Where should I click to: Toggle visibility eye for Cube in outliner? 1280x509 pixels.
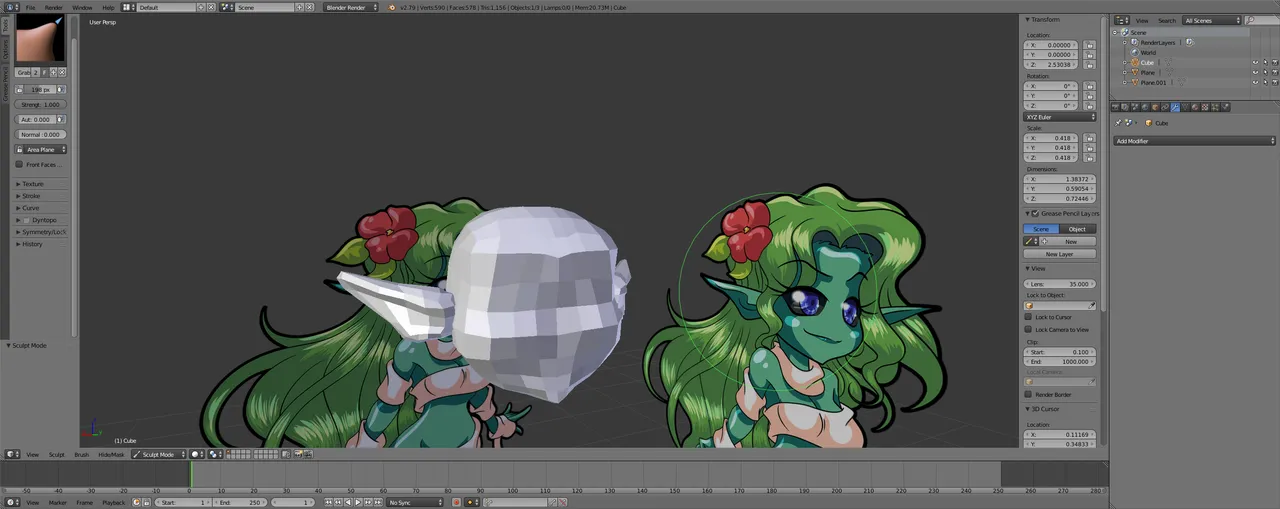(1255, 62)
